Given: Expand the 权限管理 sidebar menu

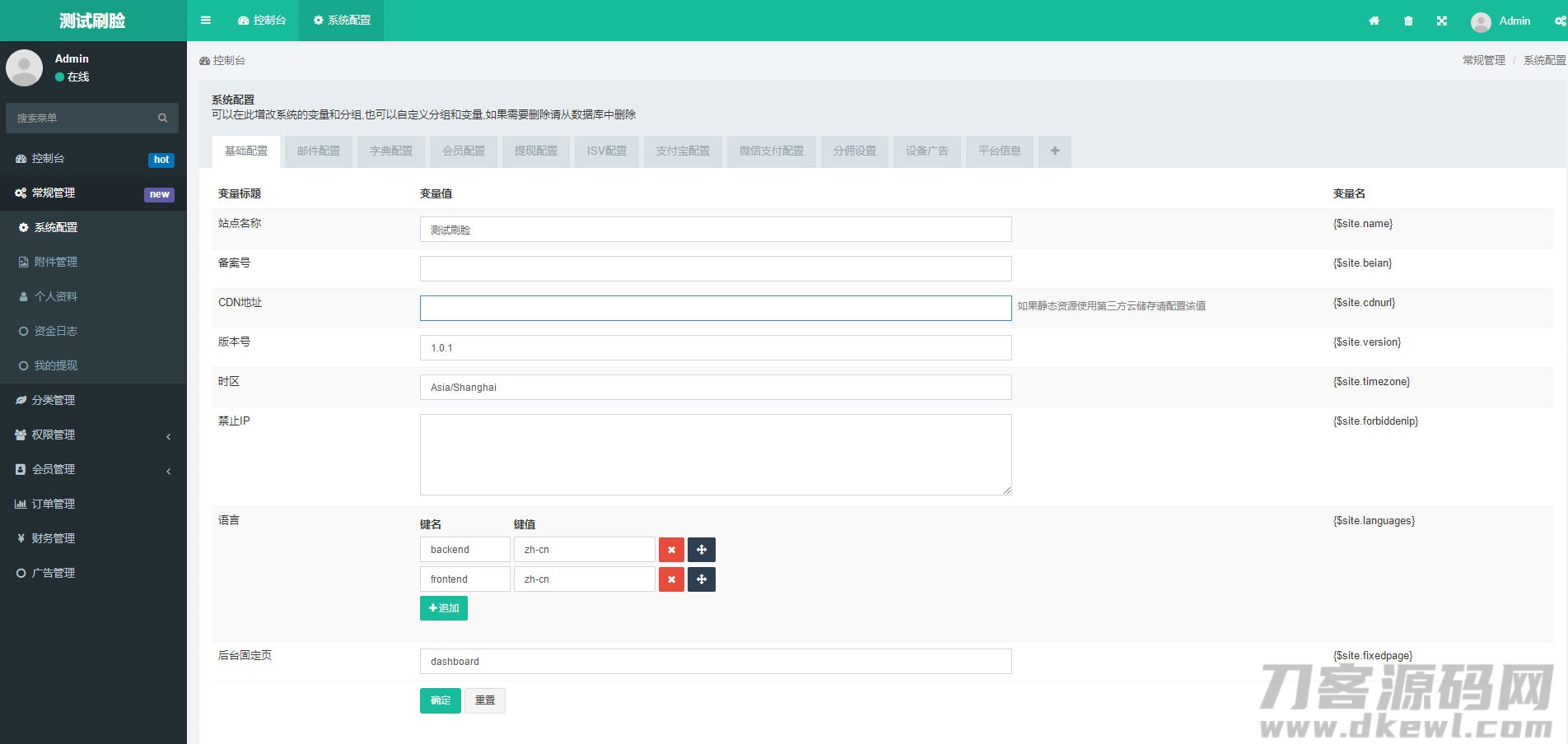Looking at the screenshot, I should click(x=93, y=435).
